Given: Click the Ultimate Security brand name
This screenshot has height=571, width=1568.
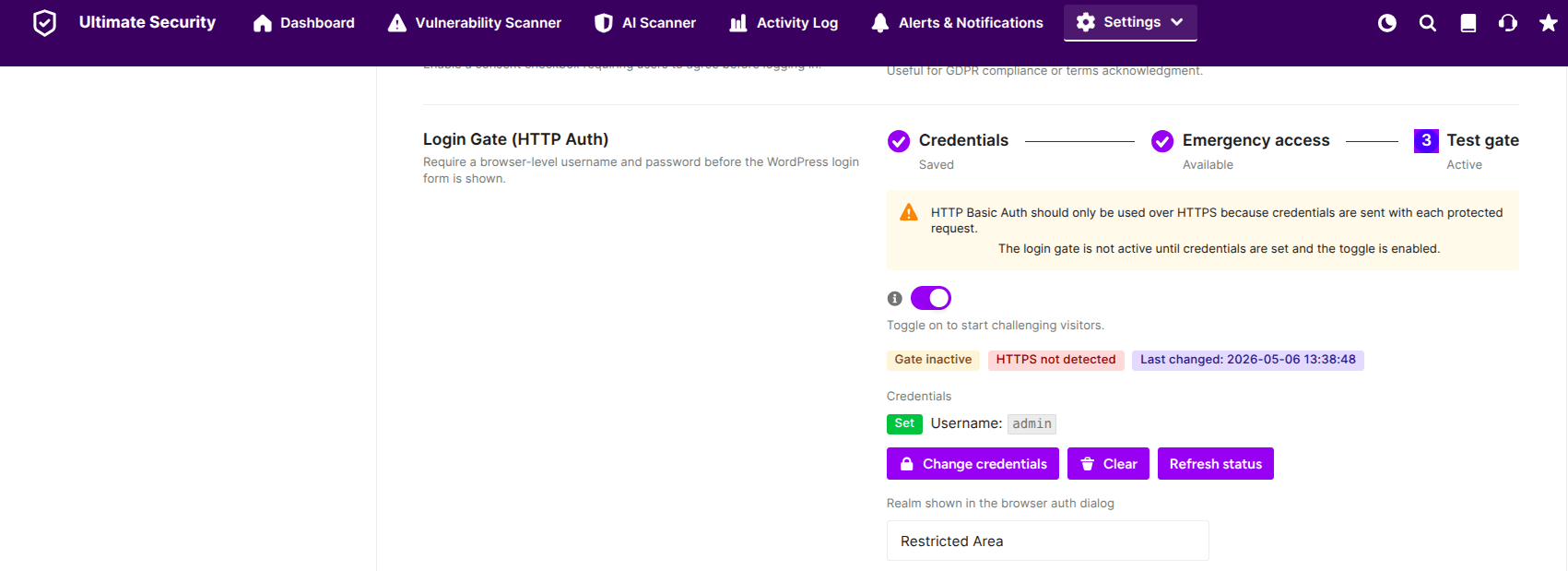Looking at the screenshot, I should [x=147, y=22].
